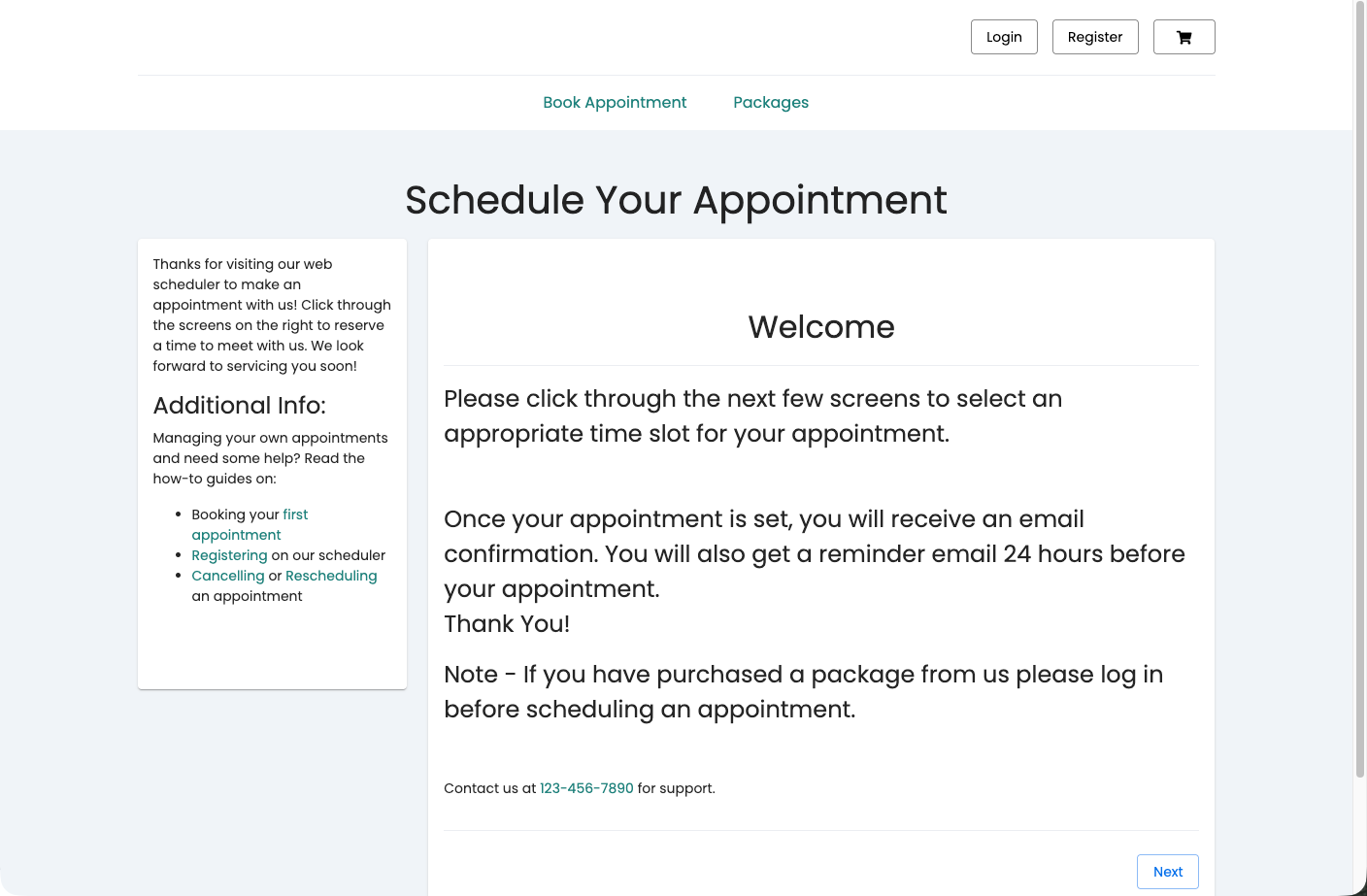Click the Login button

pyautogui.click(x=1004, y=37)
